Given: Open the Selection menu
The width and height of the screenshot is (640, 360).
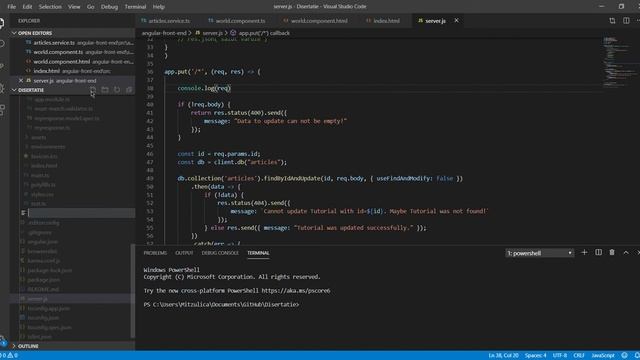Looking at the screenshot, I should tap(50, 7).
